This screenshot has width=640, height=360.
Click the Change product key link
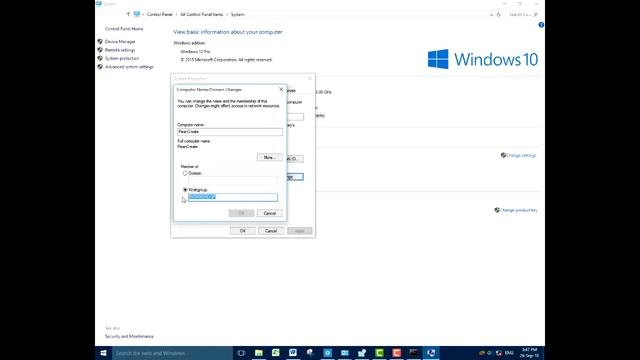[x=519, y=210]
